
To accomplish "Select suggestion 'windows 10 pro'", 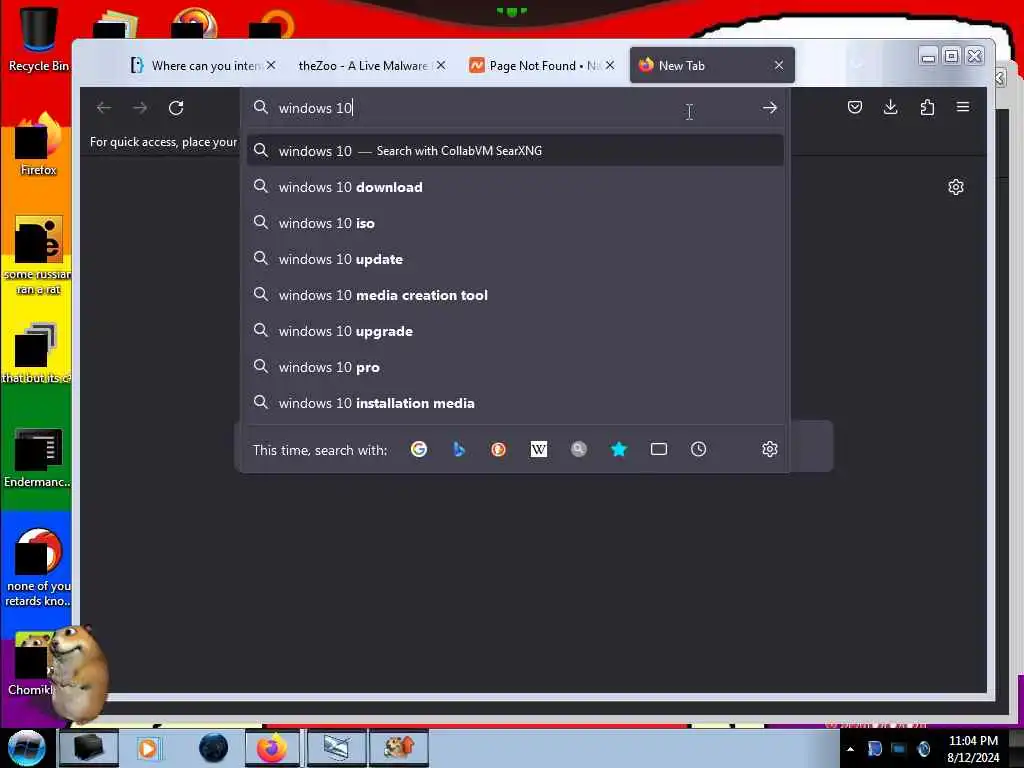I will tap(515, 367).
